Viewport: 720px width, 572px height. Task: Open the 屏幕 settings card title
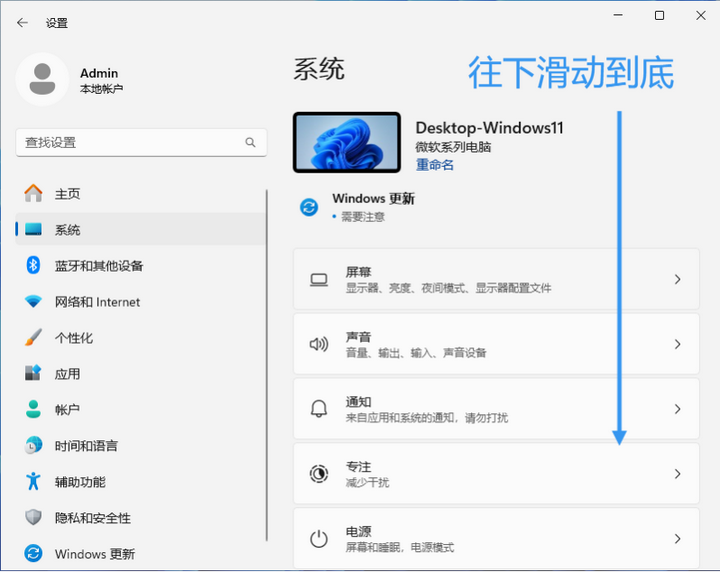tap(358, 272)
